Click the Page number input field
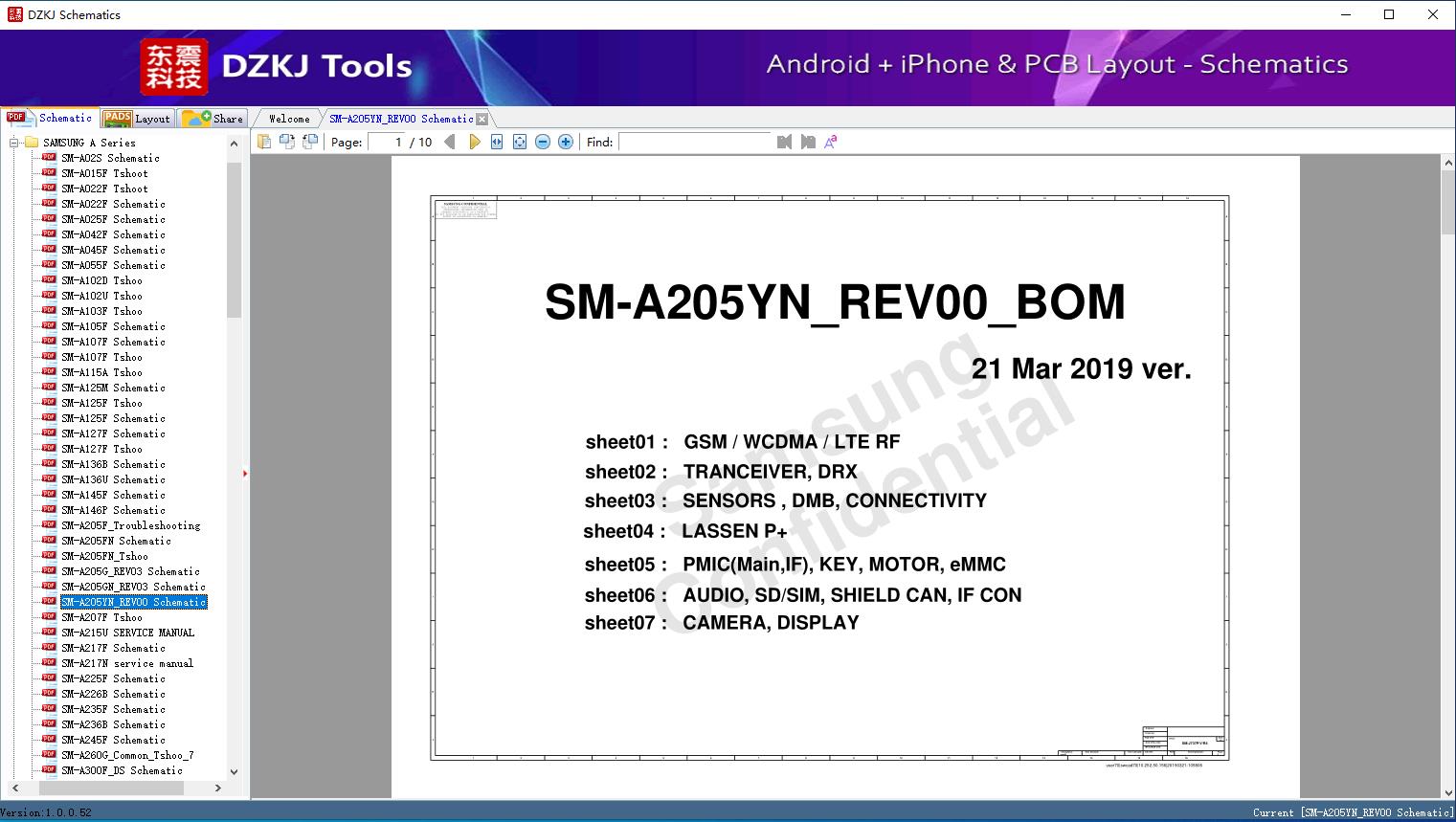Image resolution: width=1456 pixels, height=822 pixels. pos(386,142)
